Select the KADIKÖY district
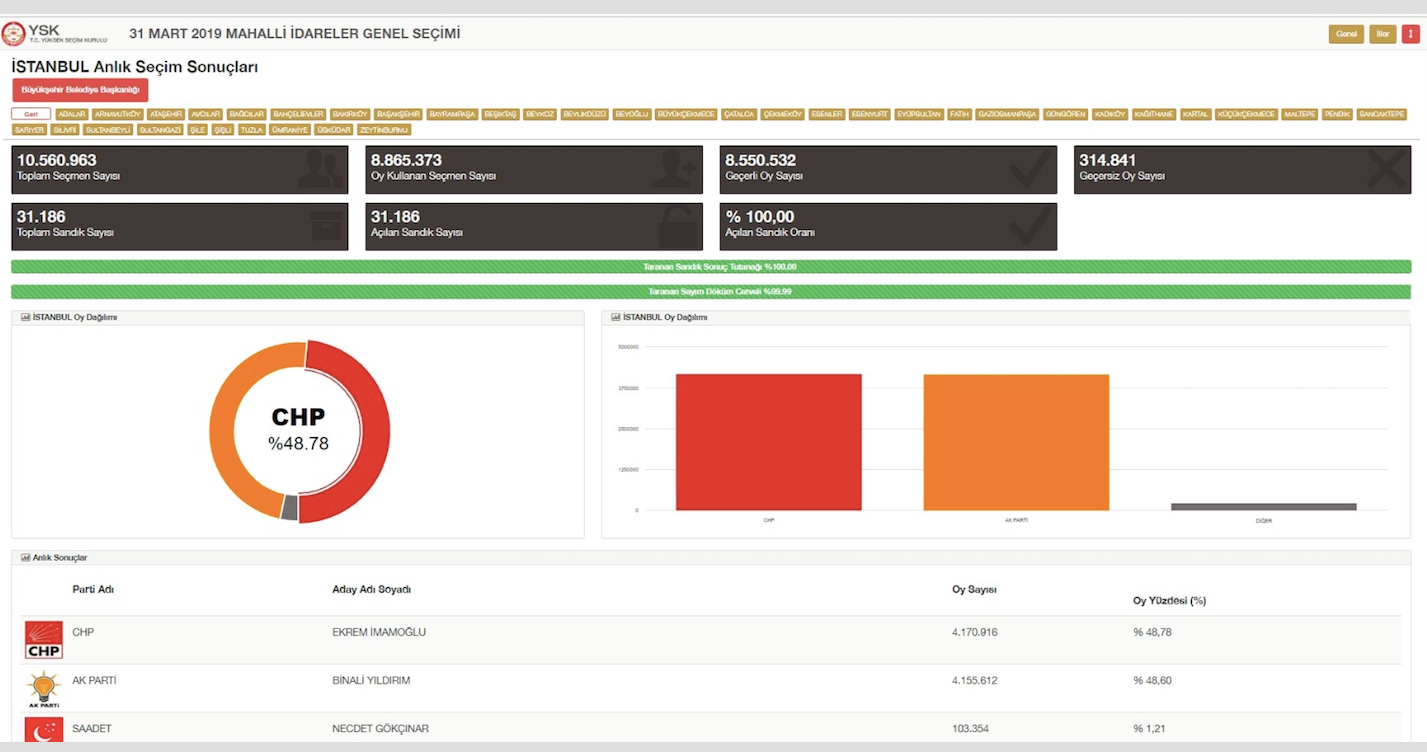1427x752 pixels. (x=1110, y=114)
